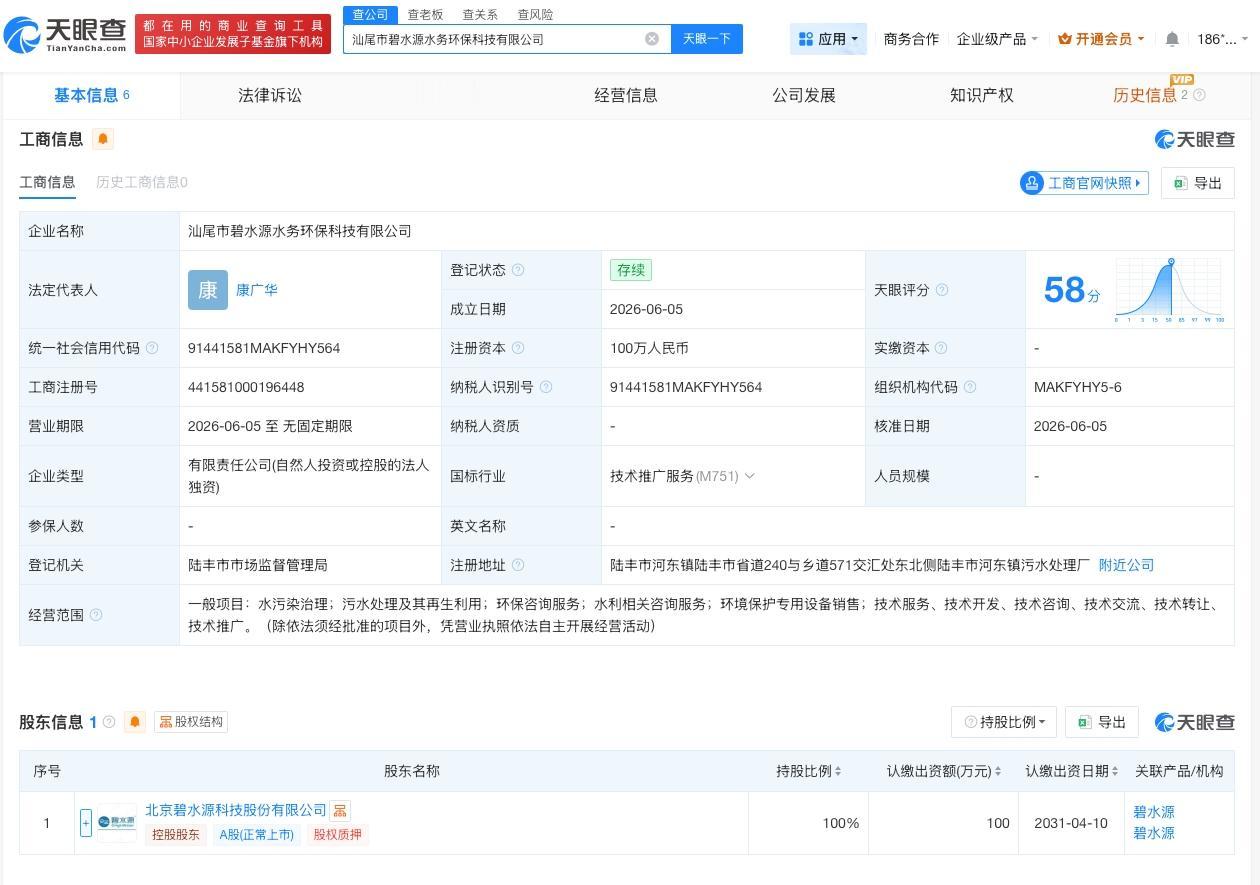This screenshot has width=1260, height=885.
Task: Open the 持股比例 filter dropdown
Action: pyautogui.click(x=1004, y=722)
